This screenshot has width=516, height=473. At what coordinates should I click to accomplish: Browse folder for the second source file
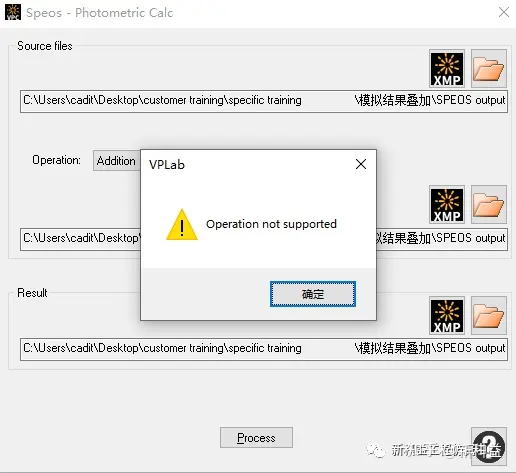[489, 204]
